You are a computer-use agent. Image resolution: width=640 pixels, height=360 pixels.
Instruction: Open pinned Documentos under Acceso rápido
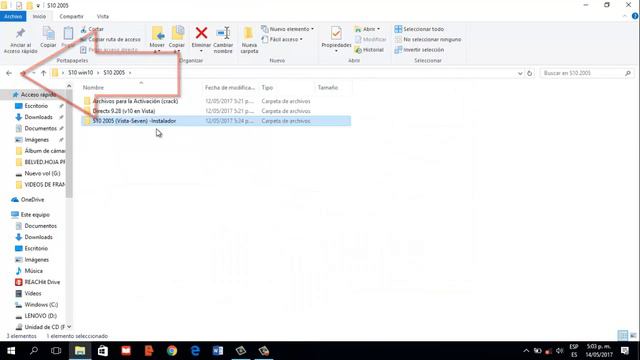coord(40,128)
